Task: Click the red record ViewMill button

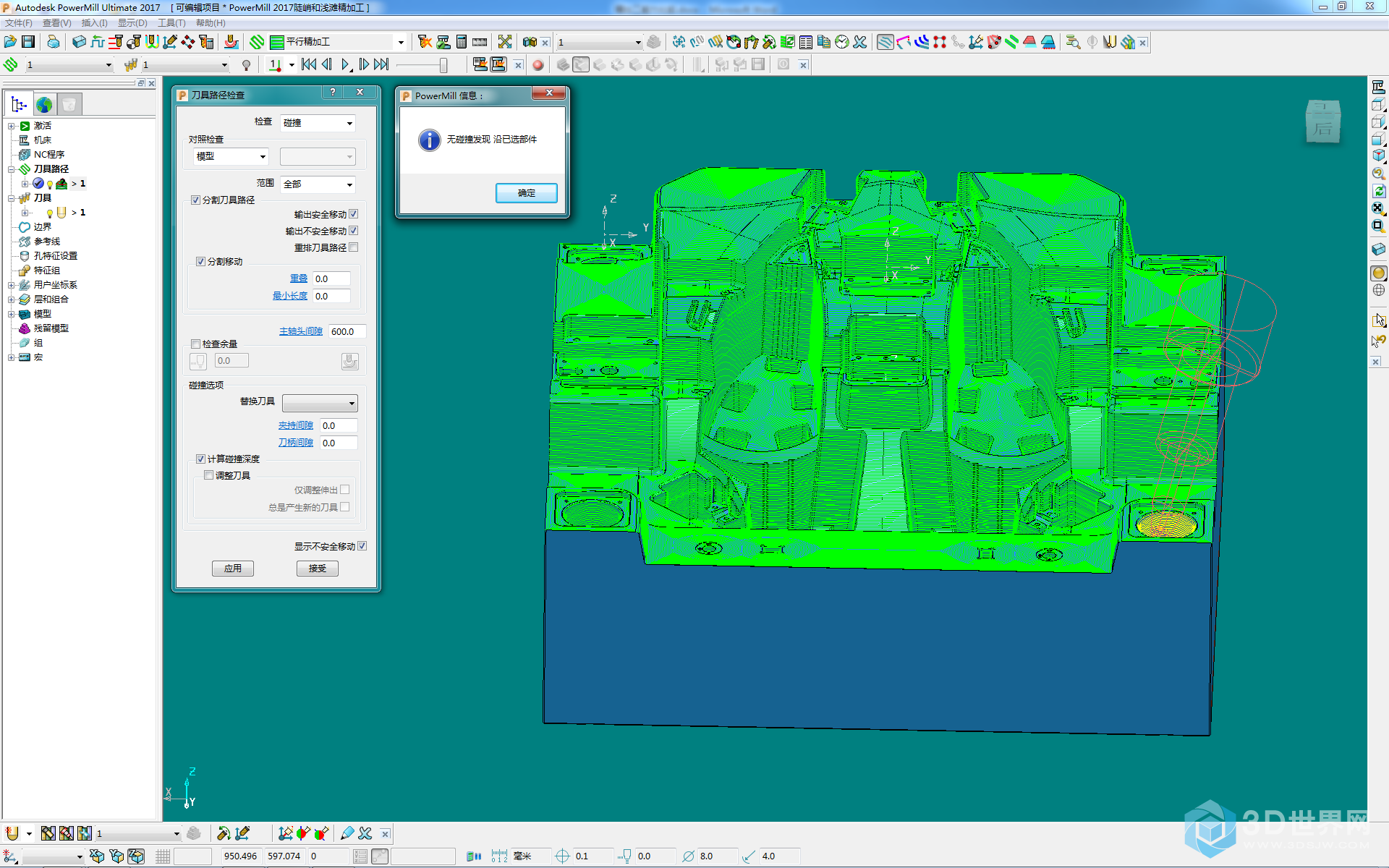Action: [x=538, y=64]
